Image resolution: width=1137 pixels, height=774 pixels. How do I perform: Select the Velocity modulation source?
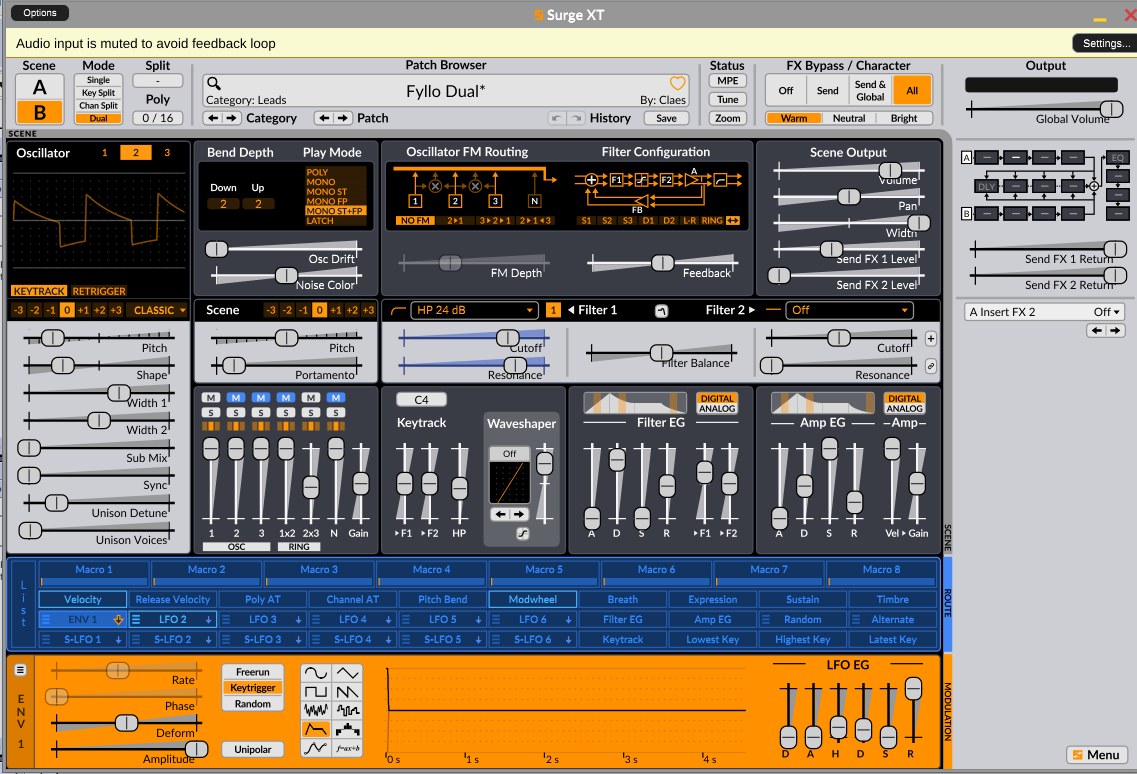pyautogui.click(x=83, y=599)
